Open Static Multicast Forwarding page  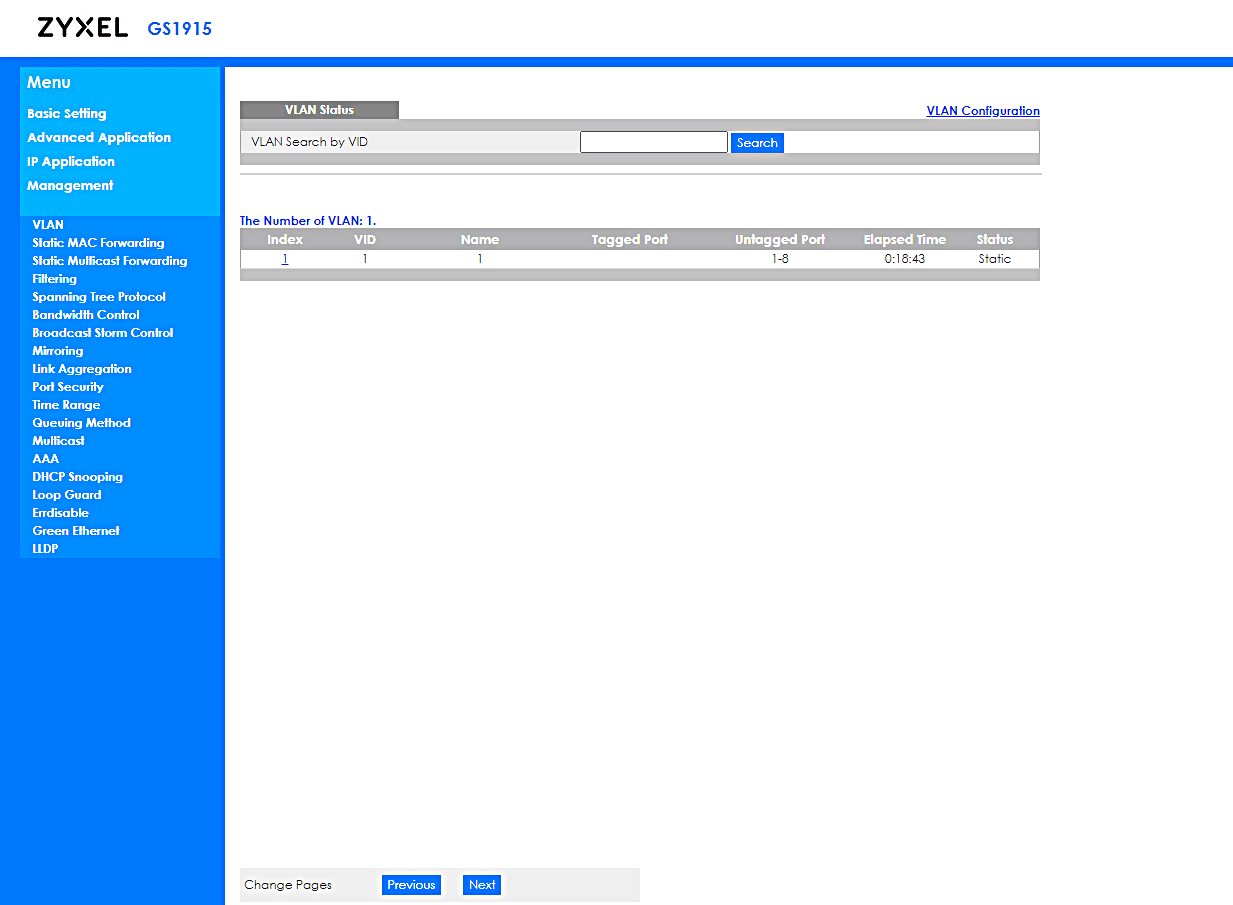[110, 261]
